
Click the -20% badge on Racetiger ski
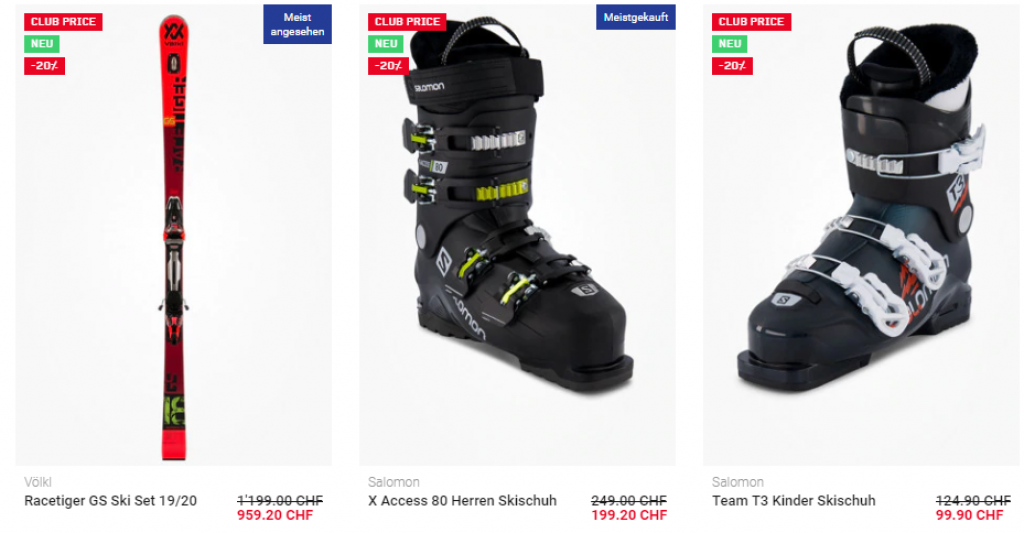44,66
